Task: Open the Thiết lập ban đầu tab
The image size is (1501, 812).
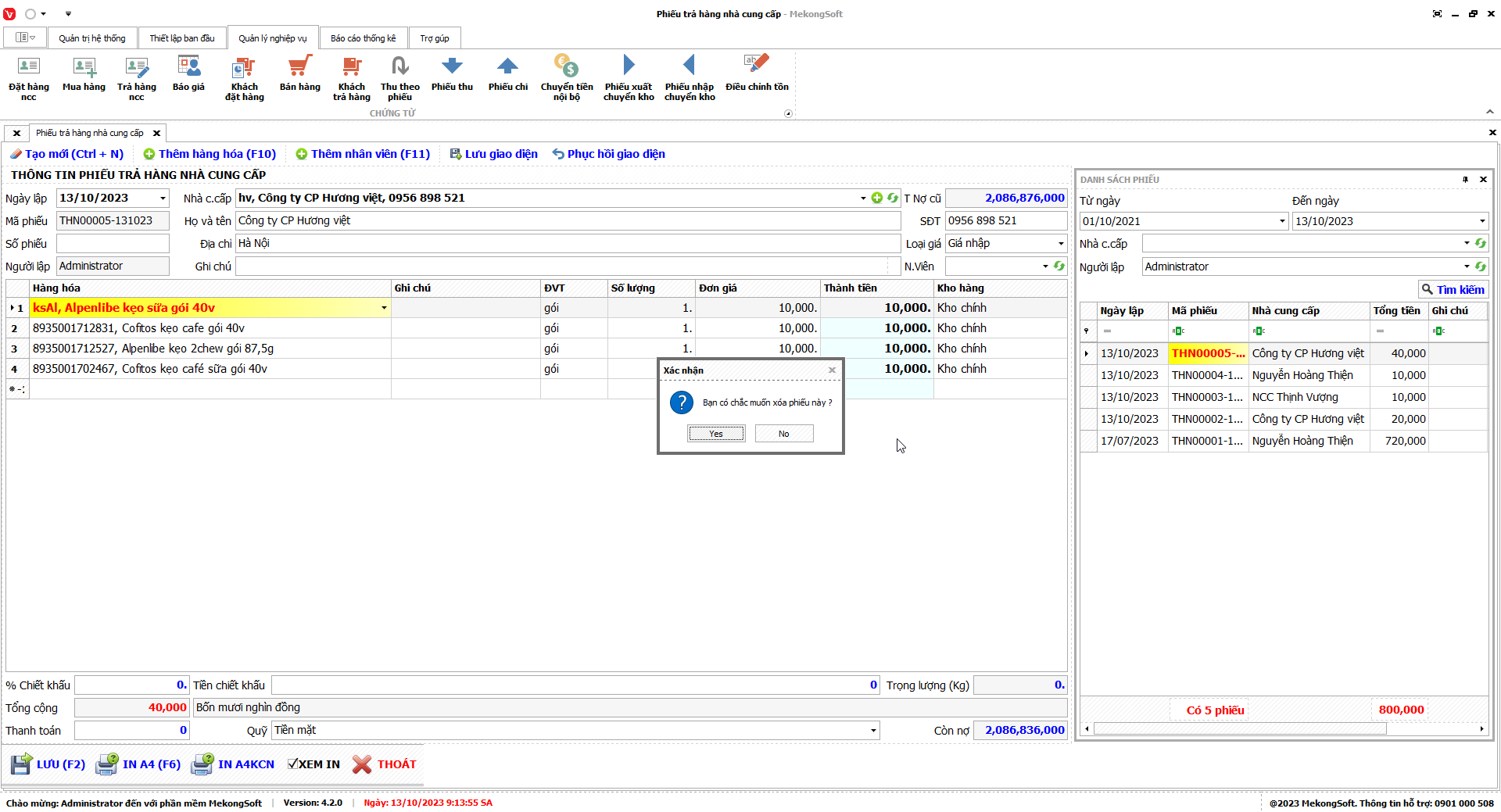Action: coord(181,38)
